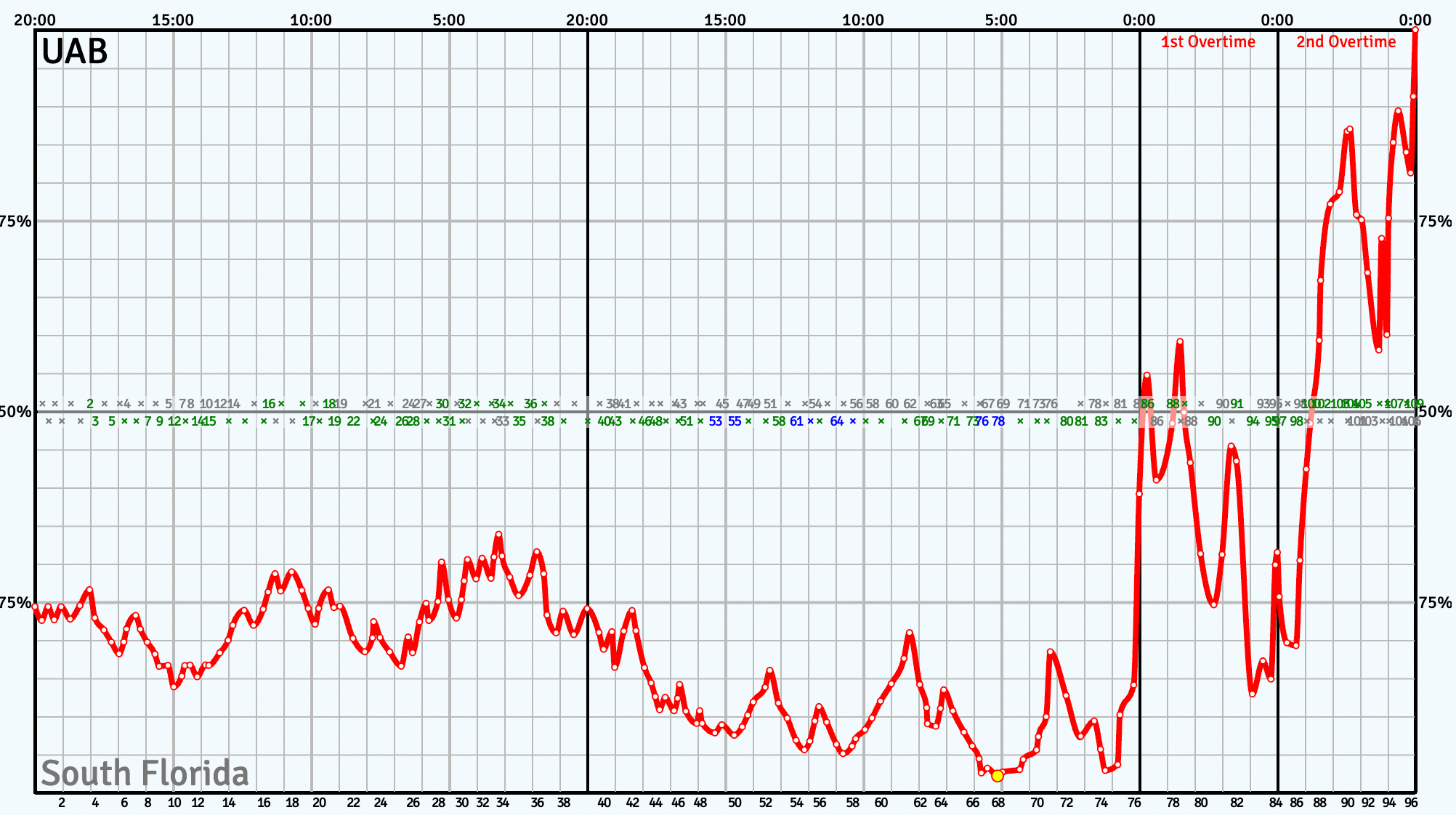
Task: Click the UAB team label
Action: [75, 52]
